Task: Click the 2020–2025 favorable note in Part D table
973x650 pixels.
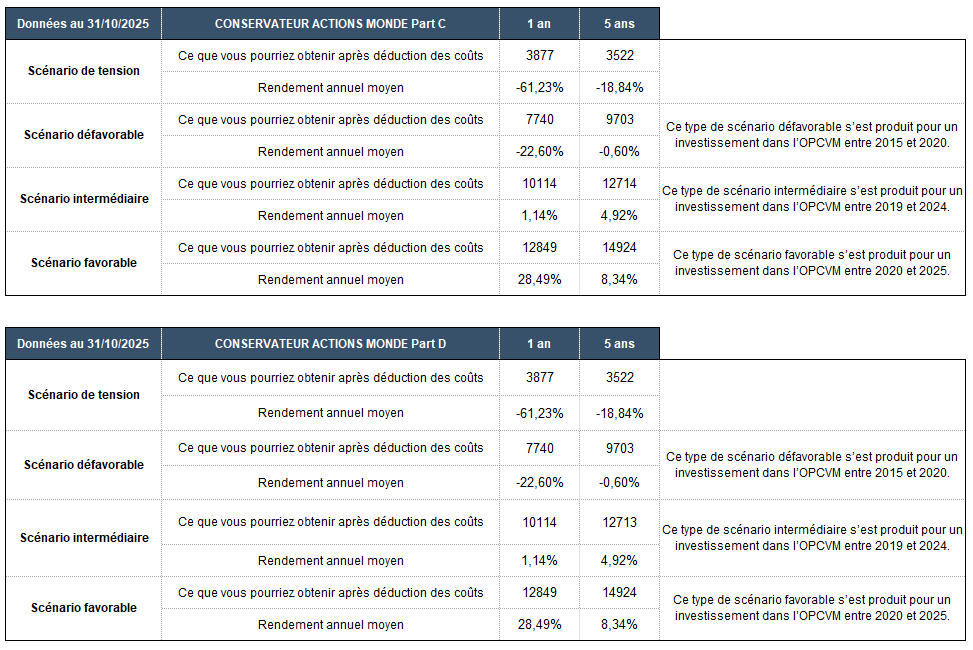Action: click(811, 608)
